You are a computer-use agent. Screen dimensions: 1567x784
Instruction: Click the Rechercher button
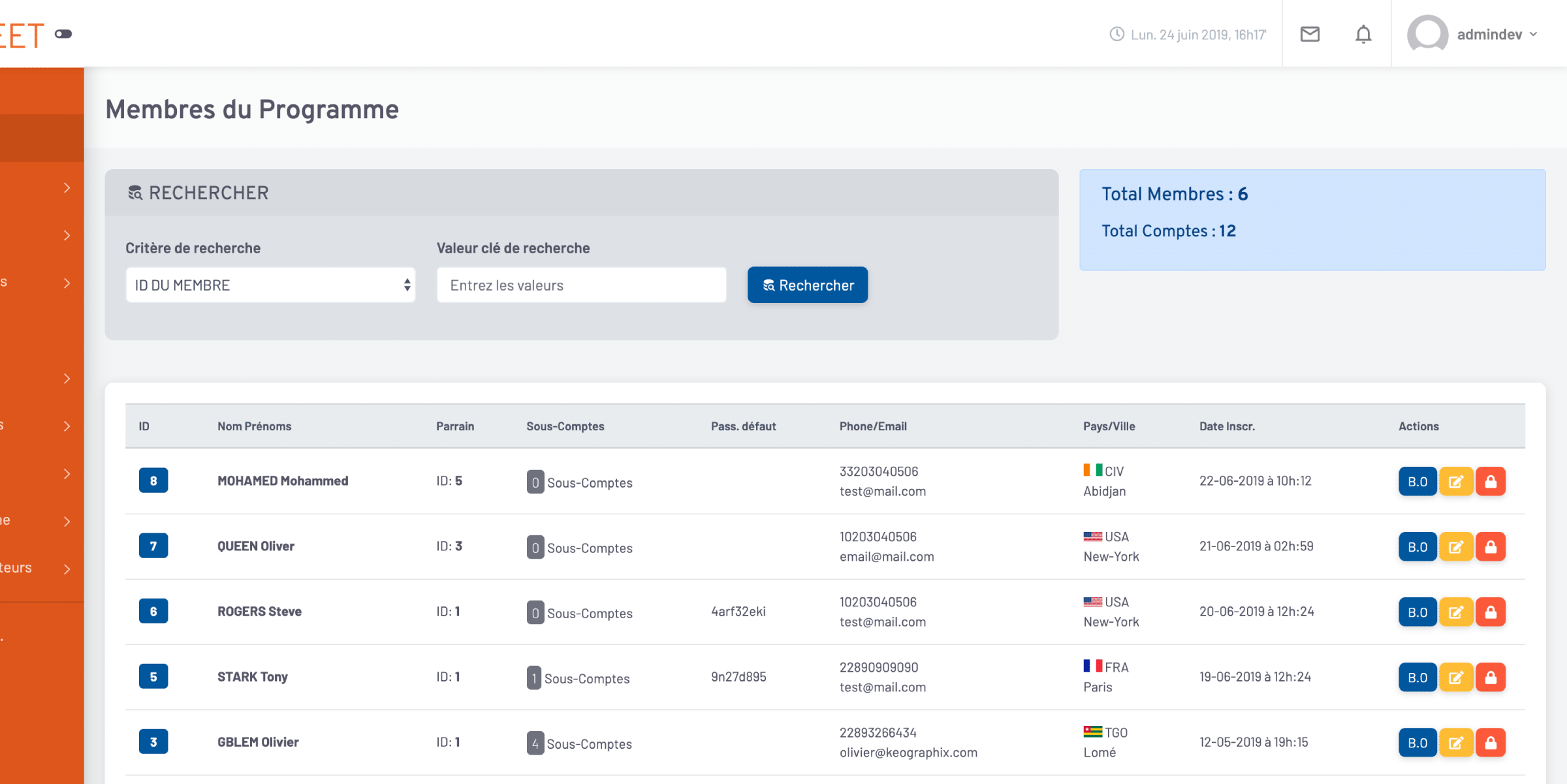[808, 285]
